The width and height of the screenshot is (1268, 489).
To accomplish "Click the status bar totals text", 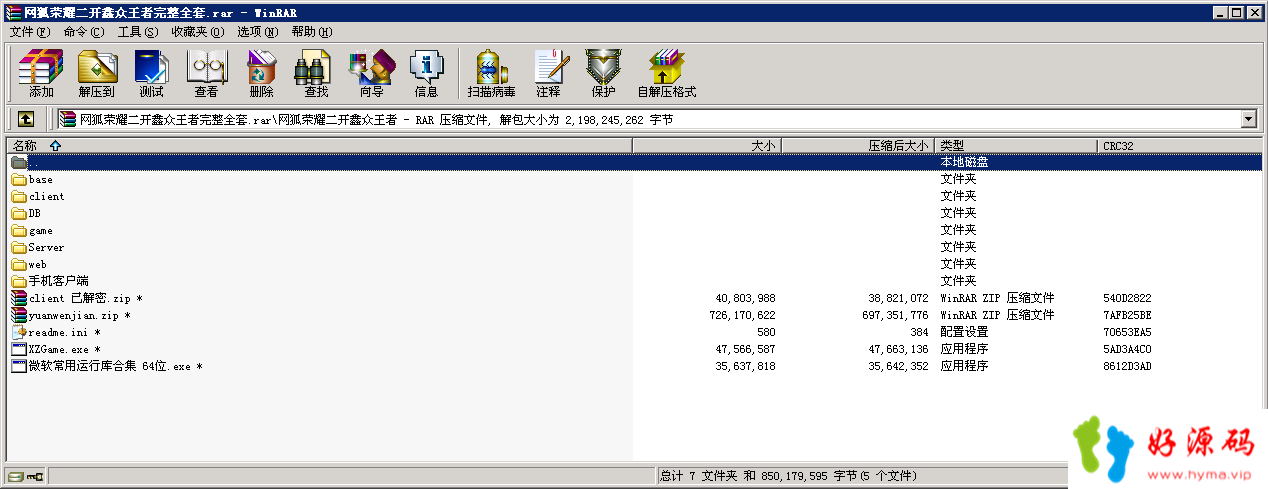I will pyautogui.click(x=788, y=476).
